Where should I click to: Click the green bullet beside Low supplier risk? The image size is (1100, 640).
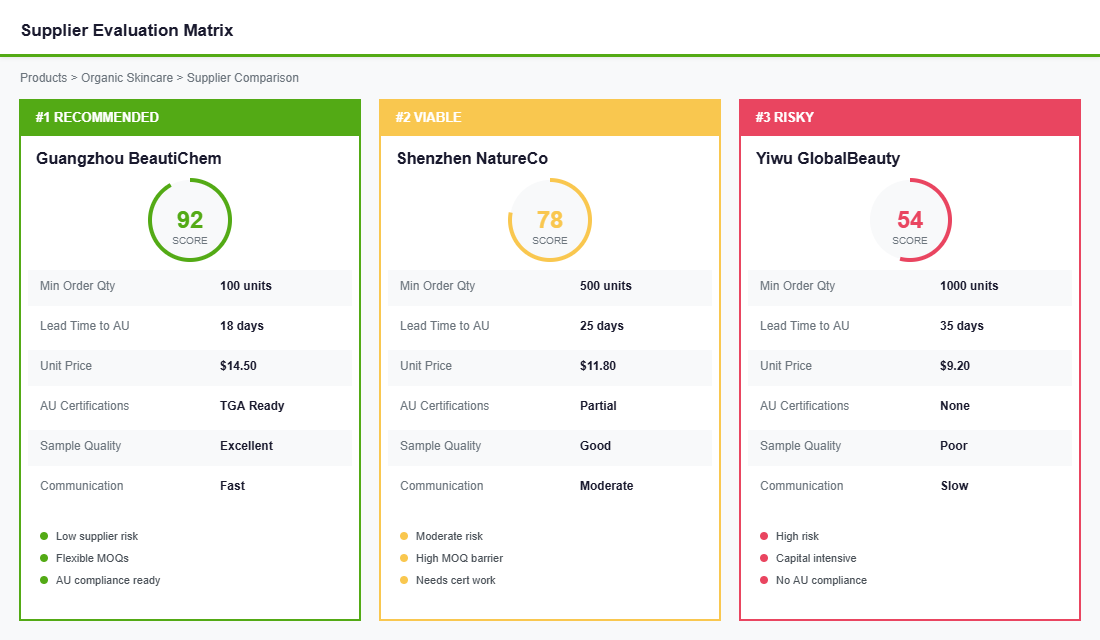click(x=42, y=536)
